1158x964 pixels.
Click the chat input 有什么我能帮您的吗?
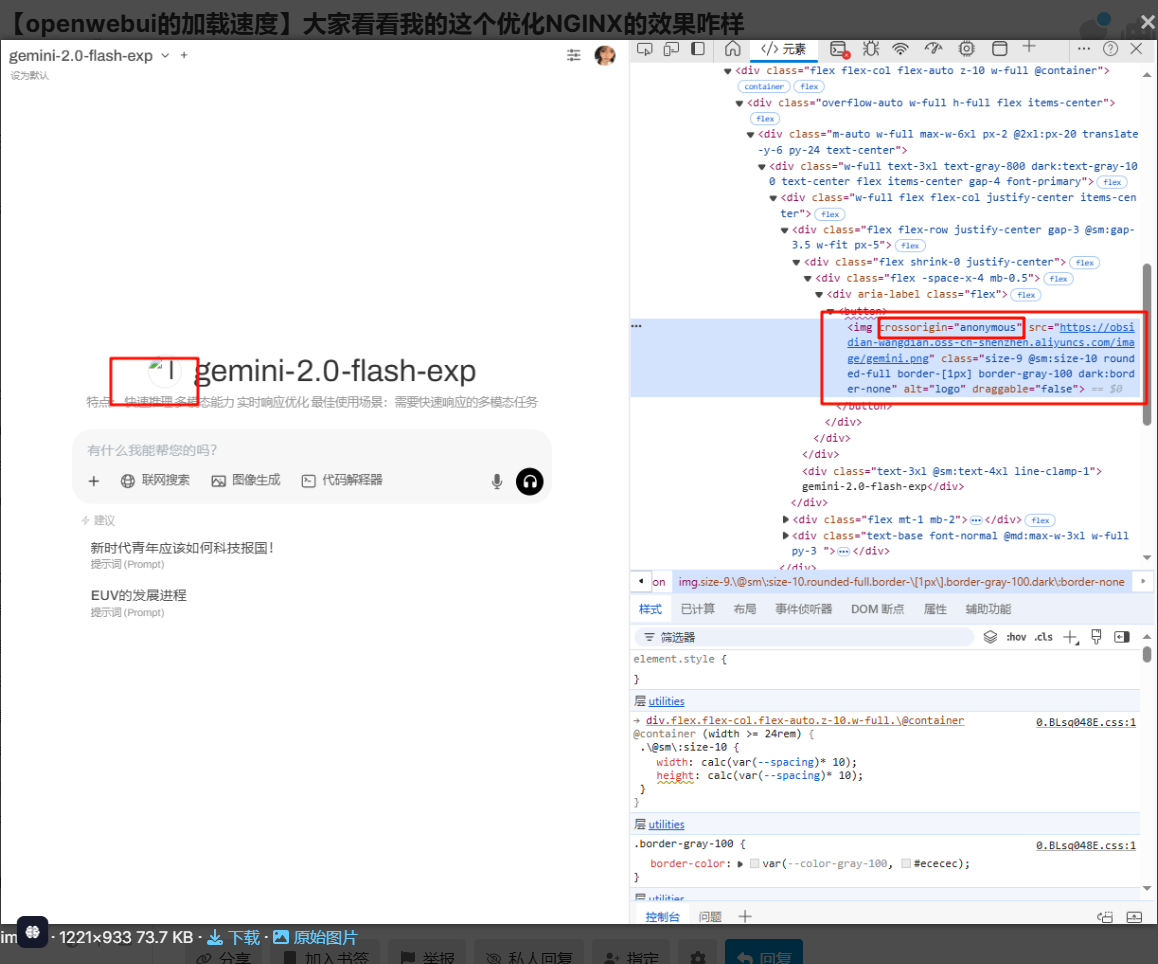point(312,450)
